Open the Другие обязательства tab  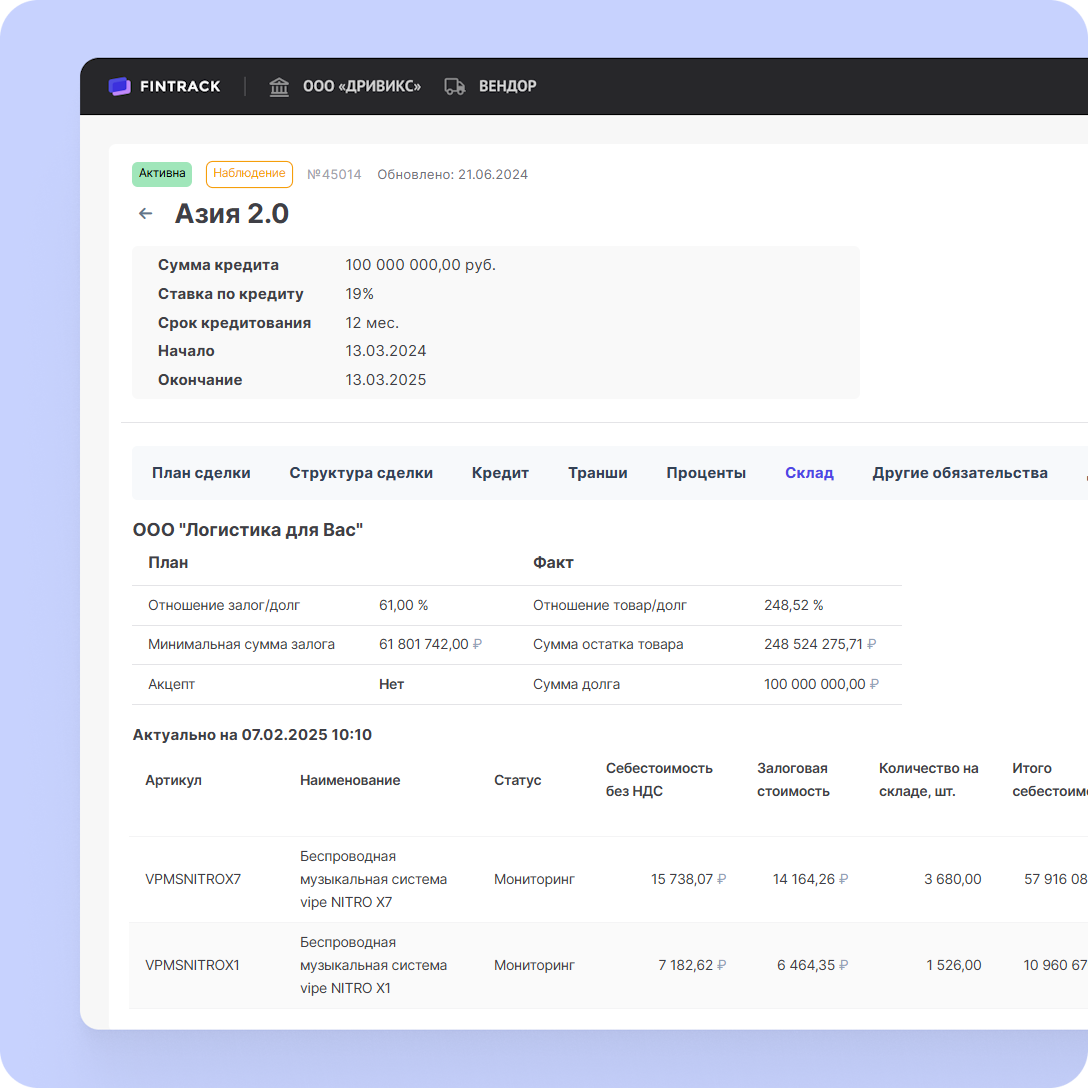tap(960, 473)
